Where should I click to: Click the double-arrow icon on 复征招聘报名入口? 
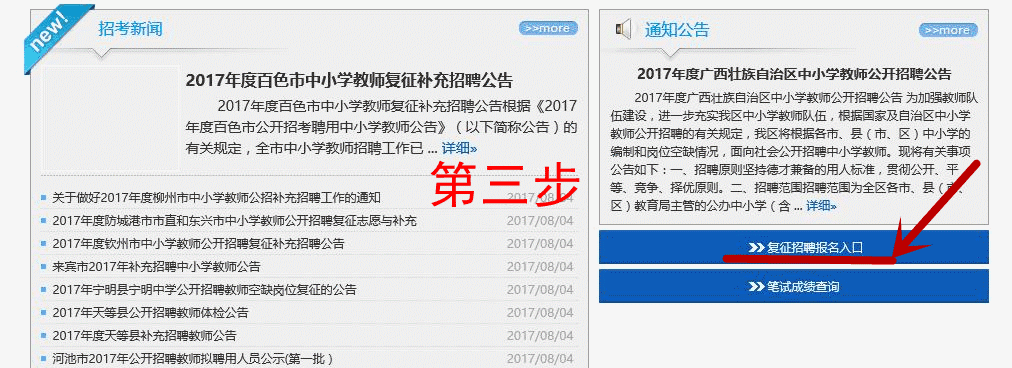point(756,248)
